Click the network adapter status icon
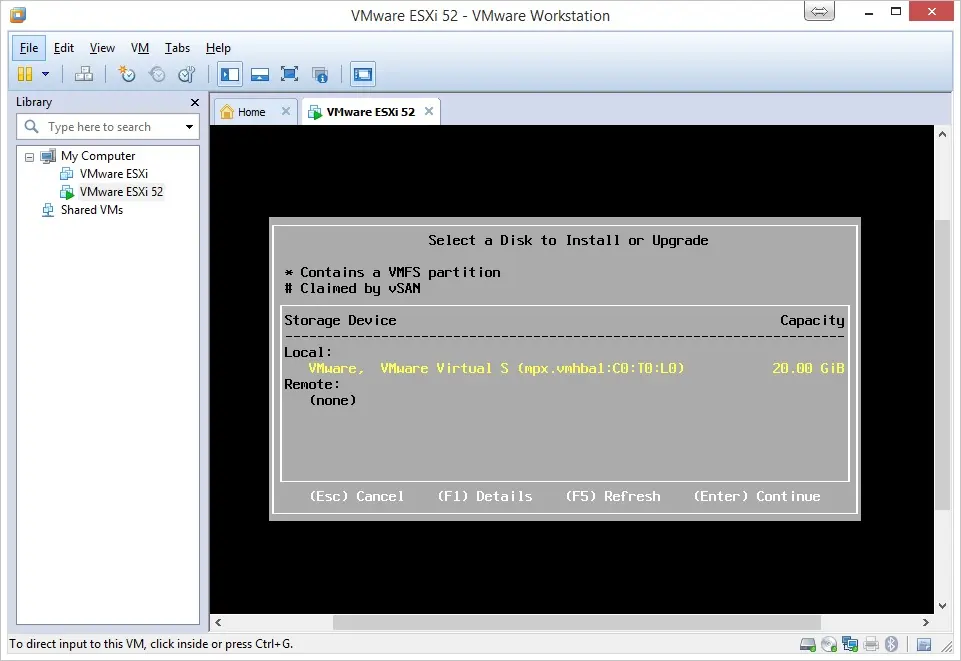 [x=850, y=644]
